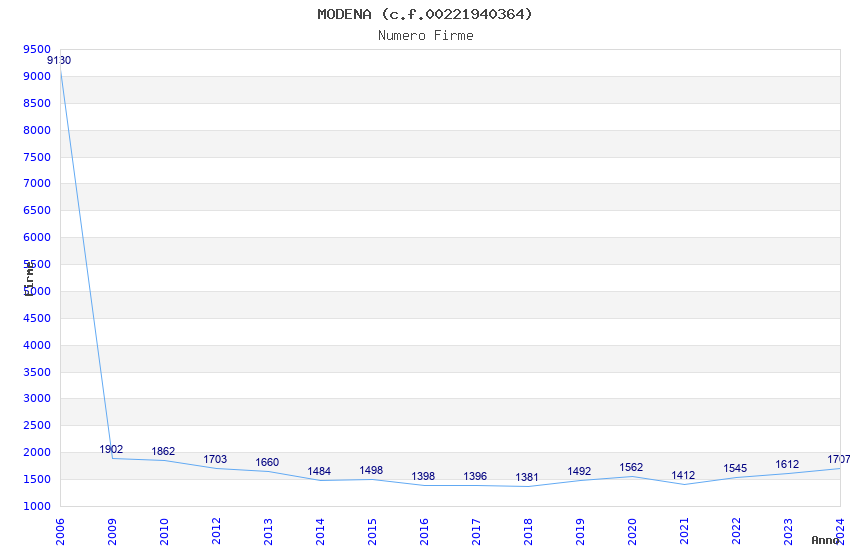Select the 1862 data label
The image size is (850, 550).
(163, 451)
